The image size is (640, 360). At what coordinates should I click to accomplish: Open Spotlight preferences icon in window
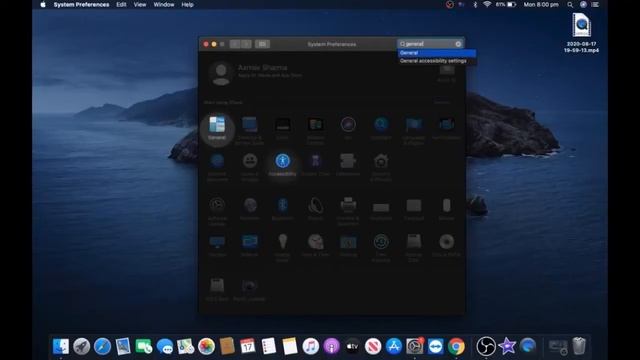click(x=381, y=124)
